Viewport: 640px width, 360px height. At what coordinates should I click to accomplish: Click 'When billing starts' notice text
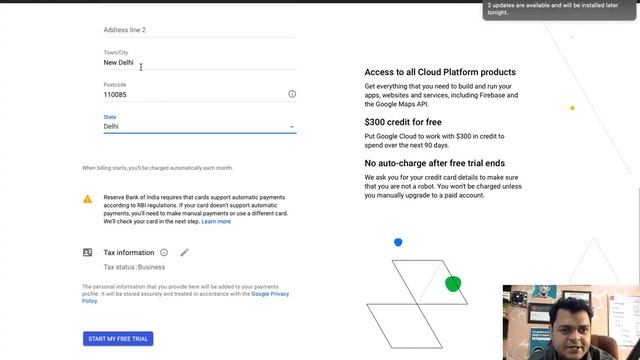[157, 168]
